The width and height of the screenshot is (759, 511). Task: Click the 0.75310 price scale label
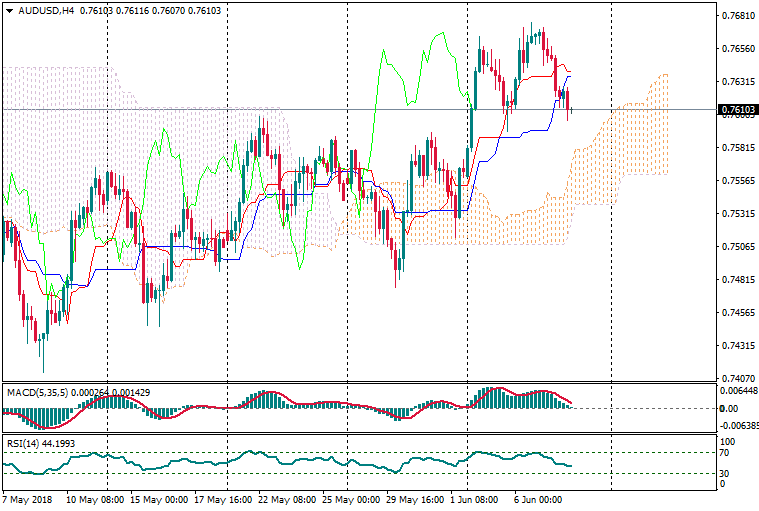(737, 214)
